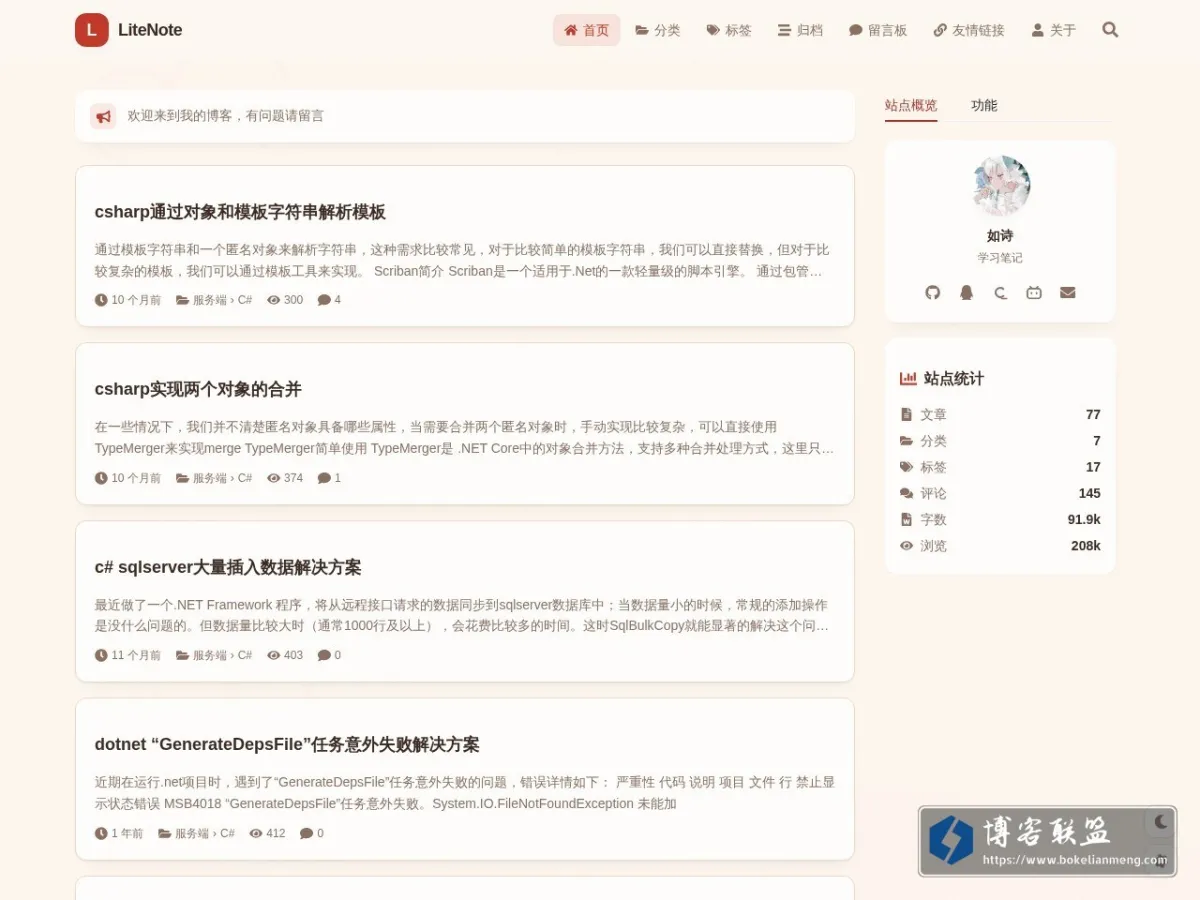Open 标签 in the top navigation
Screen dimensions: 1200x900
tap(729, 30)
